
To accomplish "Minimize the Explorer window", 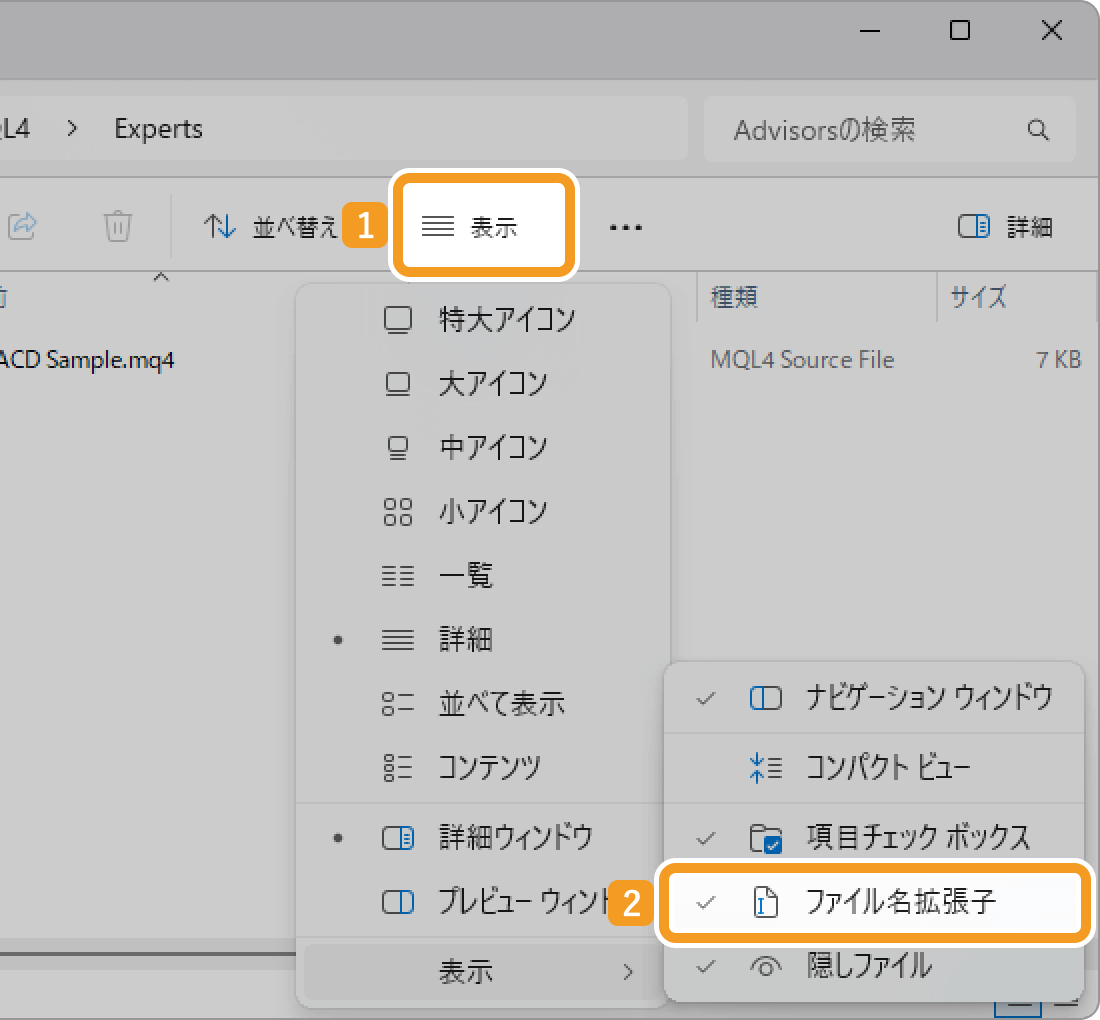I will 870,31.
